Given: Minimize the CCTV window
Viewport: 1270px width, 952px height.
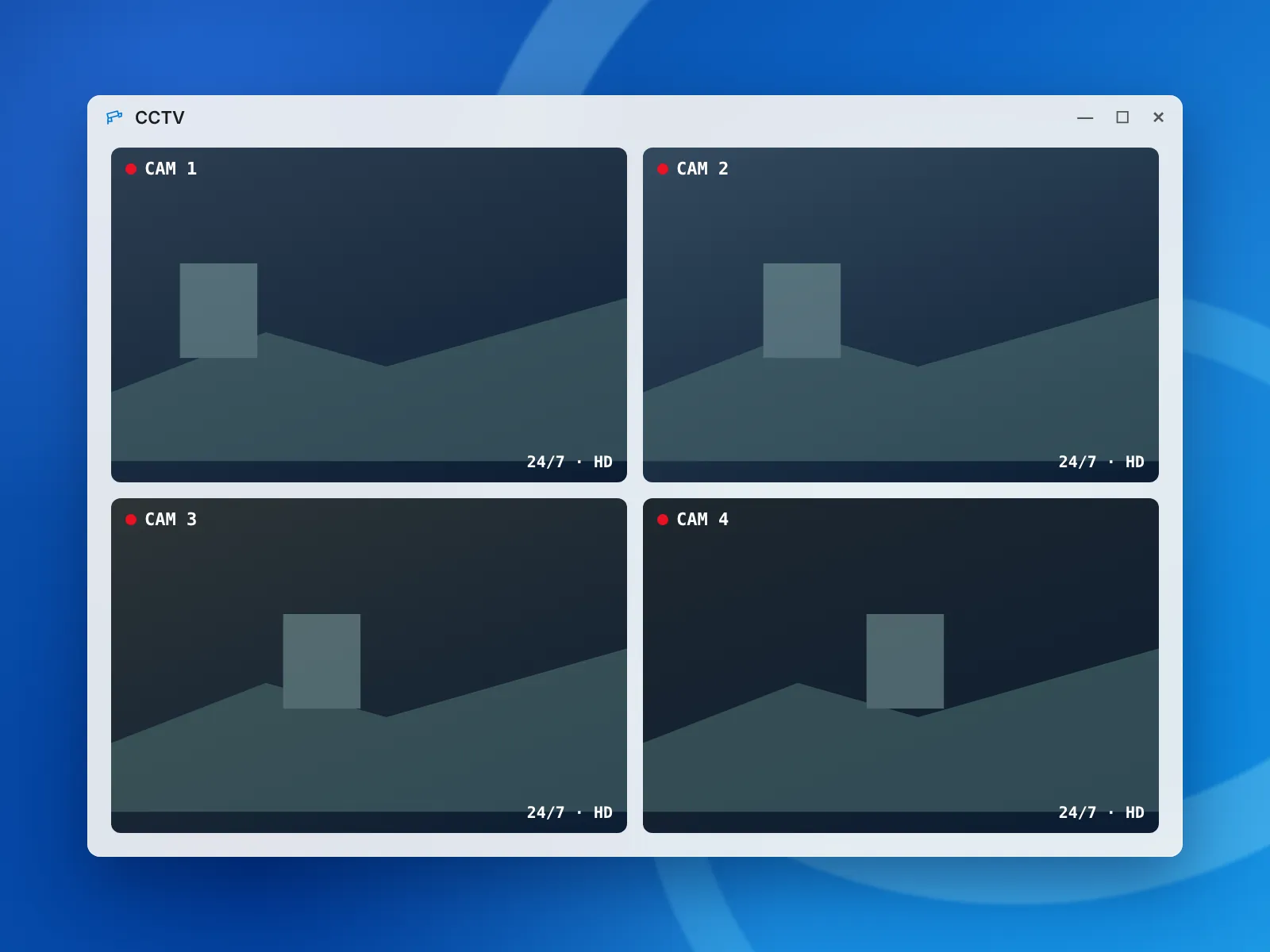Looking at the screenshot, I should click(x=1085, y=117).
